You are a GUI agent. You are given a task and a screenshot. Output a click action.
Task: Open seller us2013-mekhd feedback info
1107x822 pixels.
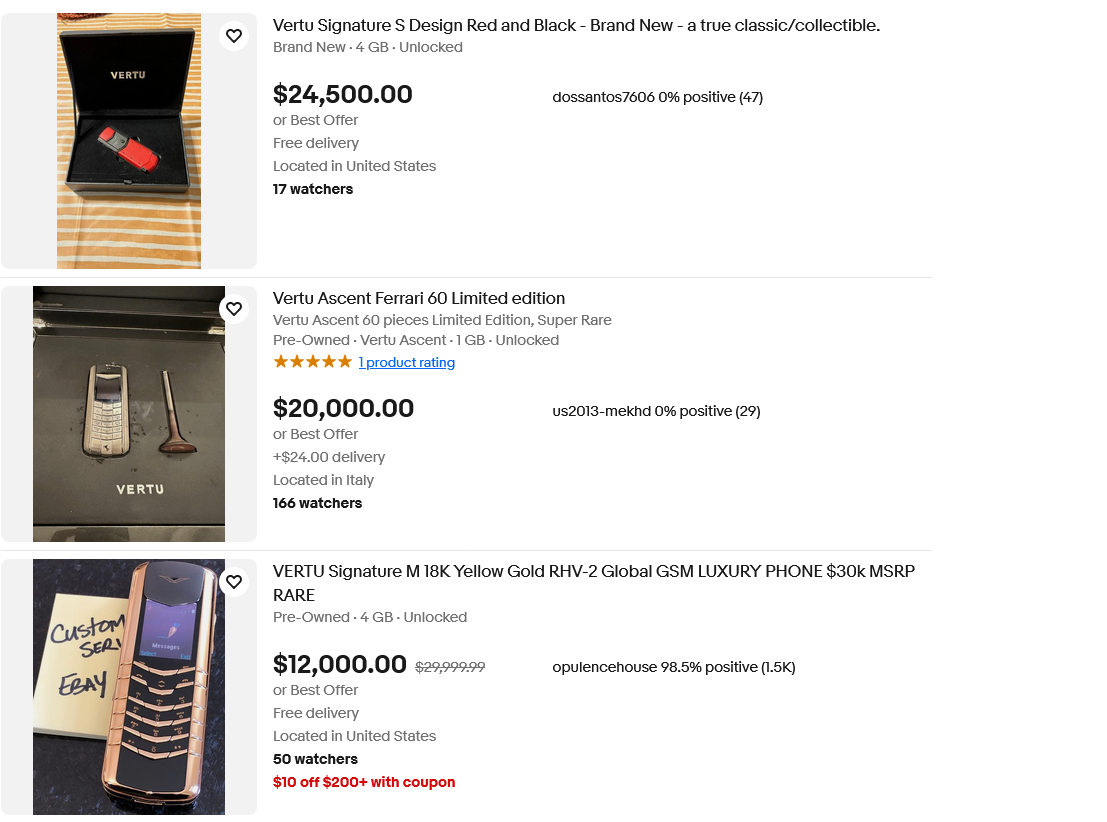(656, 411)
